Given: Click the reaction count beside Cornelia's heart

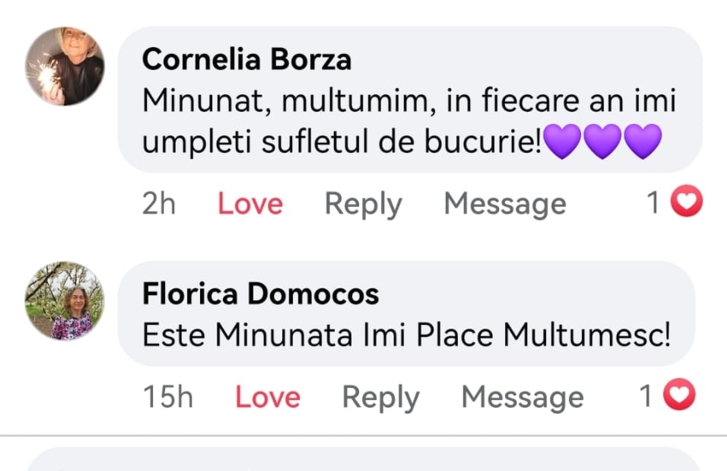Looking at the screenshot, I should pos(653,204).
